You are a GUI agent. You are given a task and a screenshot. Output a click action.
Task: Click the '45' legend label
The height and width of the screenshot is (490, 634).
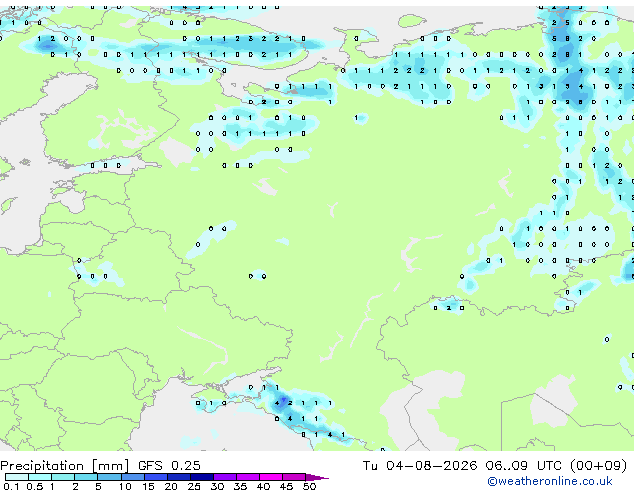(286, 486)
